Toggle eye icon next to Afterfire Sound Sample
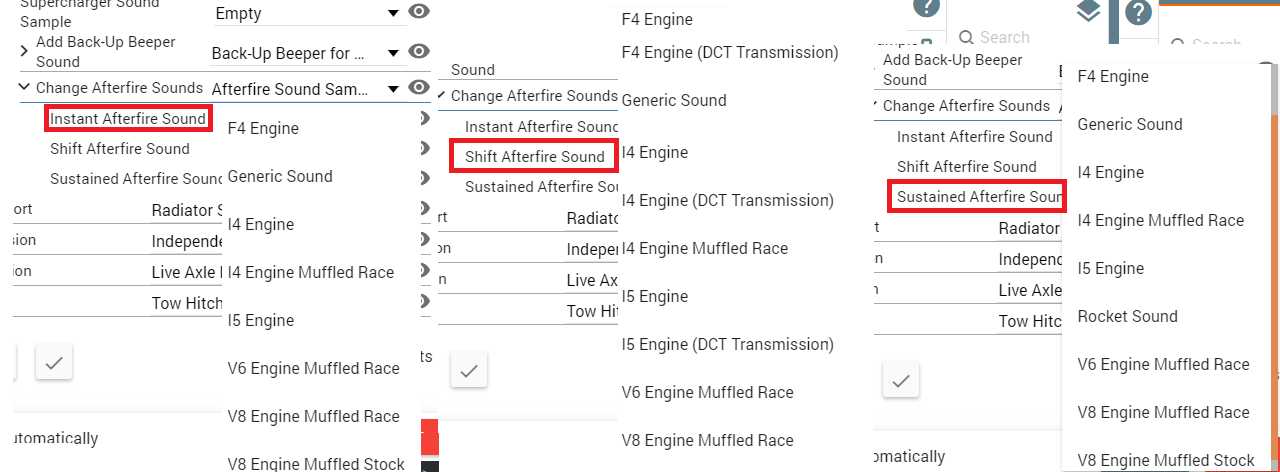1280x472 pixels. (420, 88)
